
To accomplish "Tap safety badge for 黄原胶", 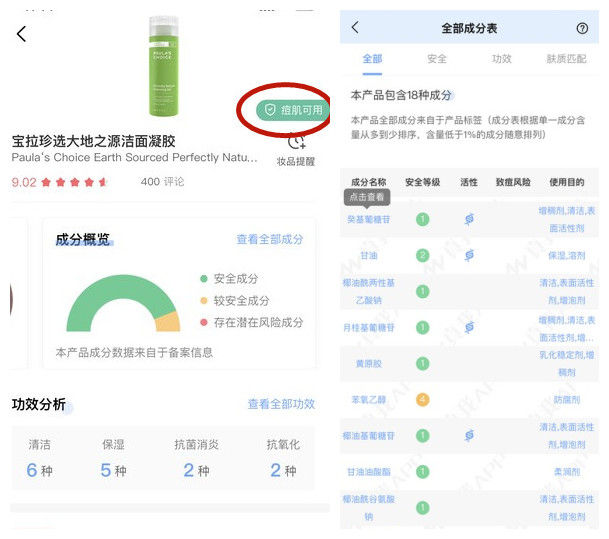I will click(423, 363).
